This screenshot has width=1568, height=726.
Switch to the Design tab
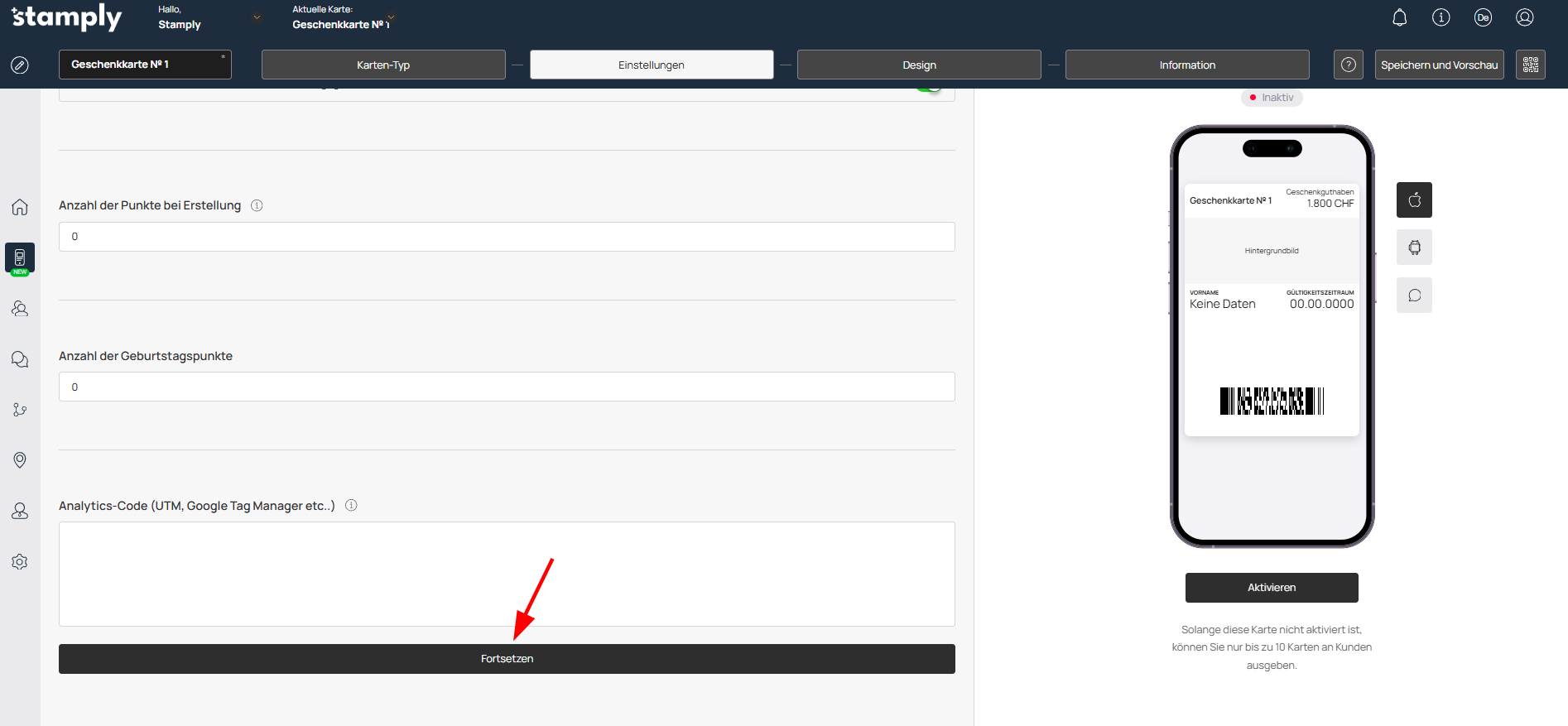click(x=919, y=65)
